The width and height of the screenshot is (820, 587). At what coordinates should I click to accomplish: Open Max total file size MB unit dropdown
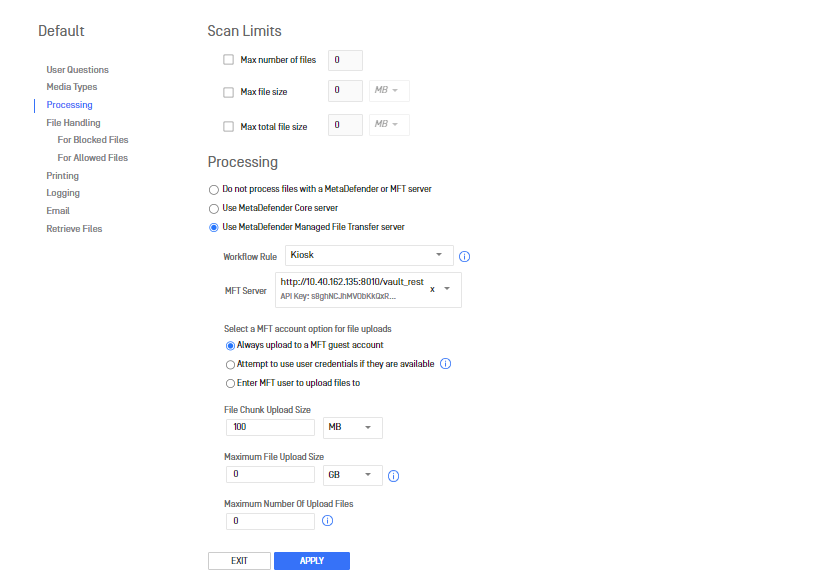(x=389, y=125)
